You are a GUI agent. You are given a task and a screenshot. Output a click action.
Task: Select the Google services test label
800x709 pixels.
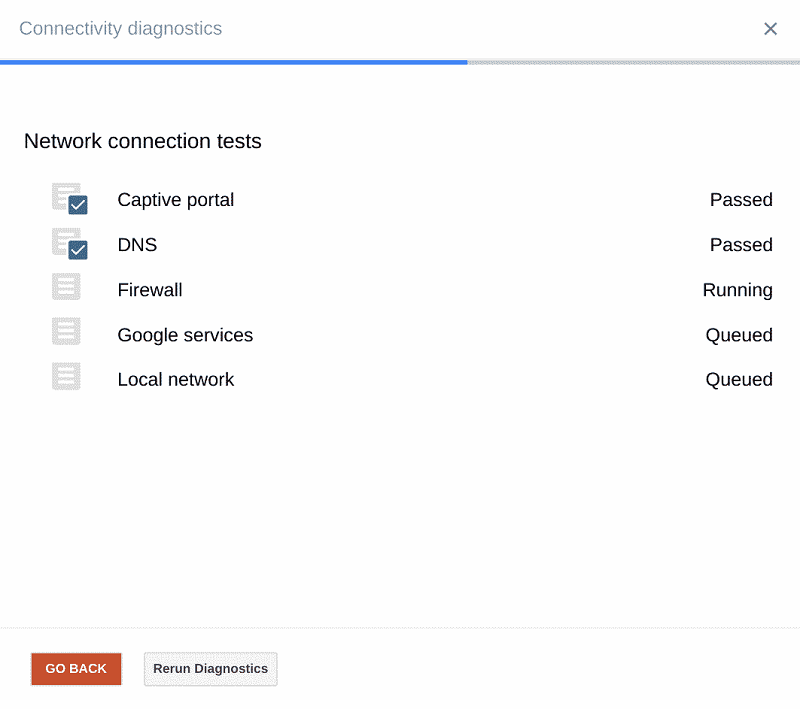[185, 335]
